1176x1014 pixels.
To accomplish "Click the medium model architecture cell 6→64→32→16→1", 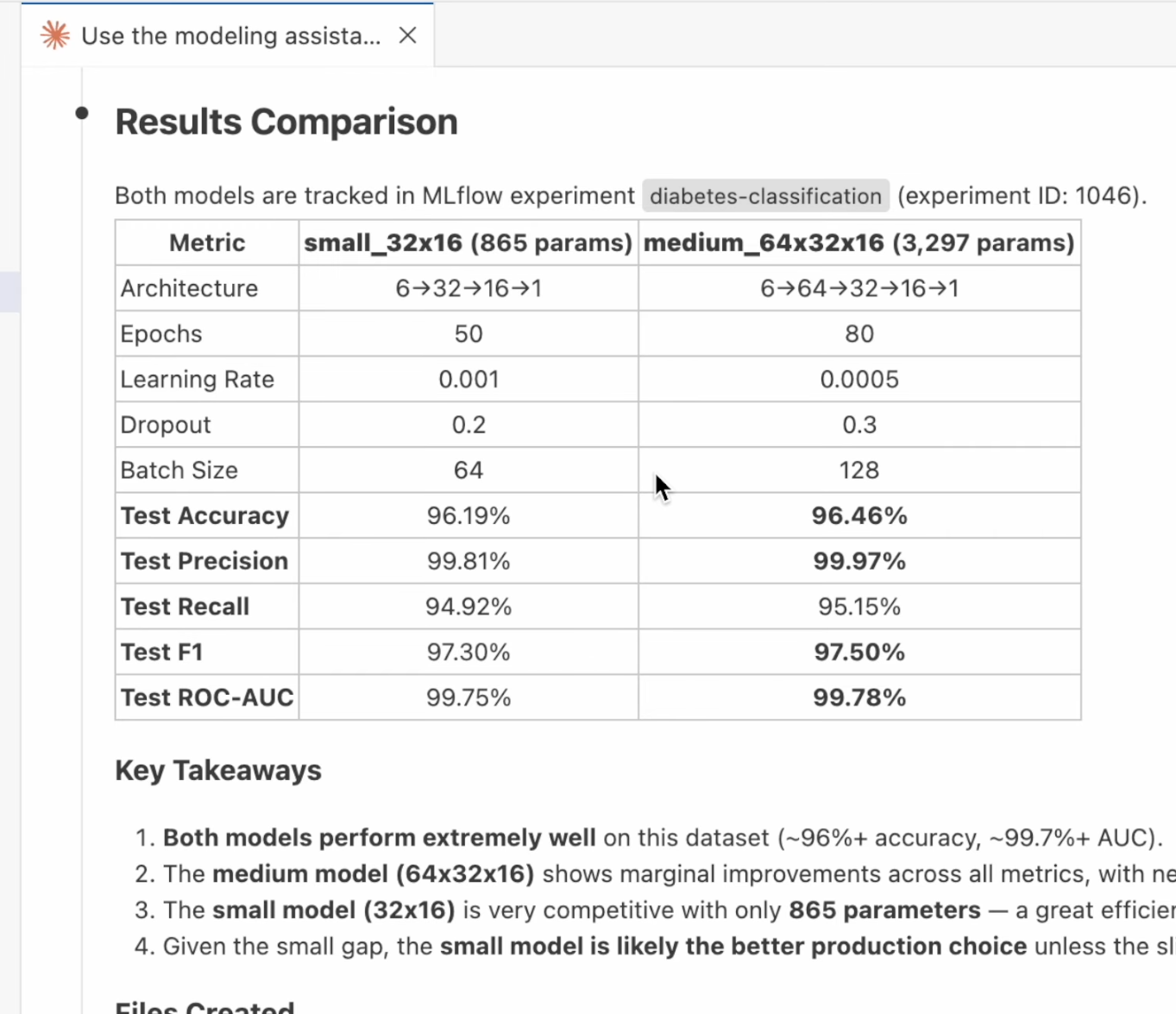I will pos(858,288).
